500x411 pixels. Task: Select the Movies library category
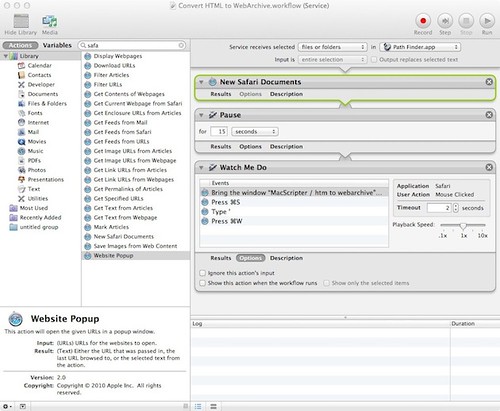[37, 141]
